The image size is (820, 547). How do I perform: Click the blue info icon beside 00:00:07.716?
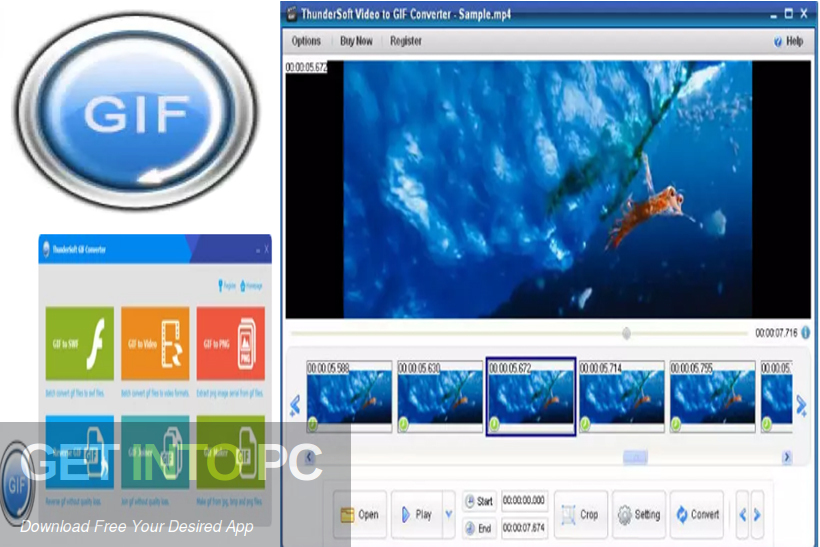(806, 332)
